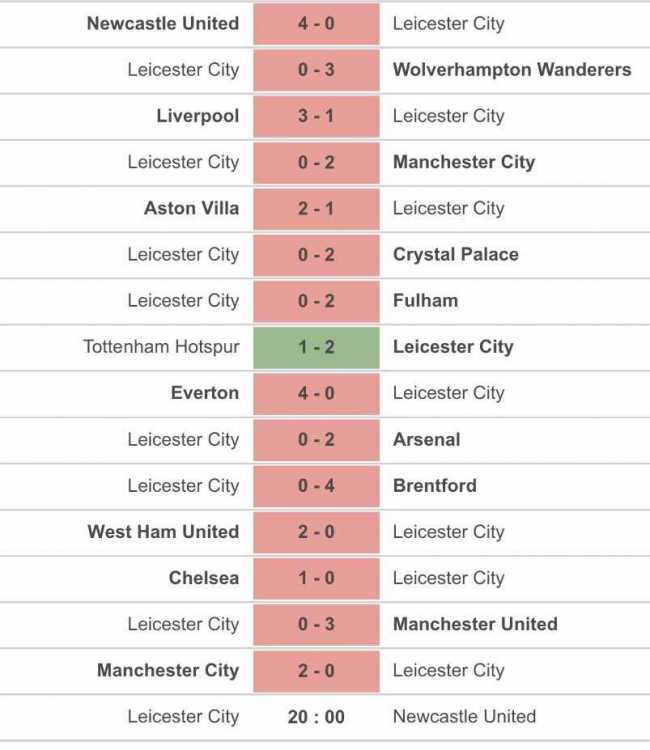Open the Tottenham Hotspur team link
This screenshot has height=750, width=650.
[161, 347]
